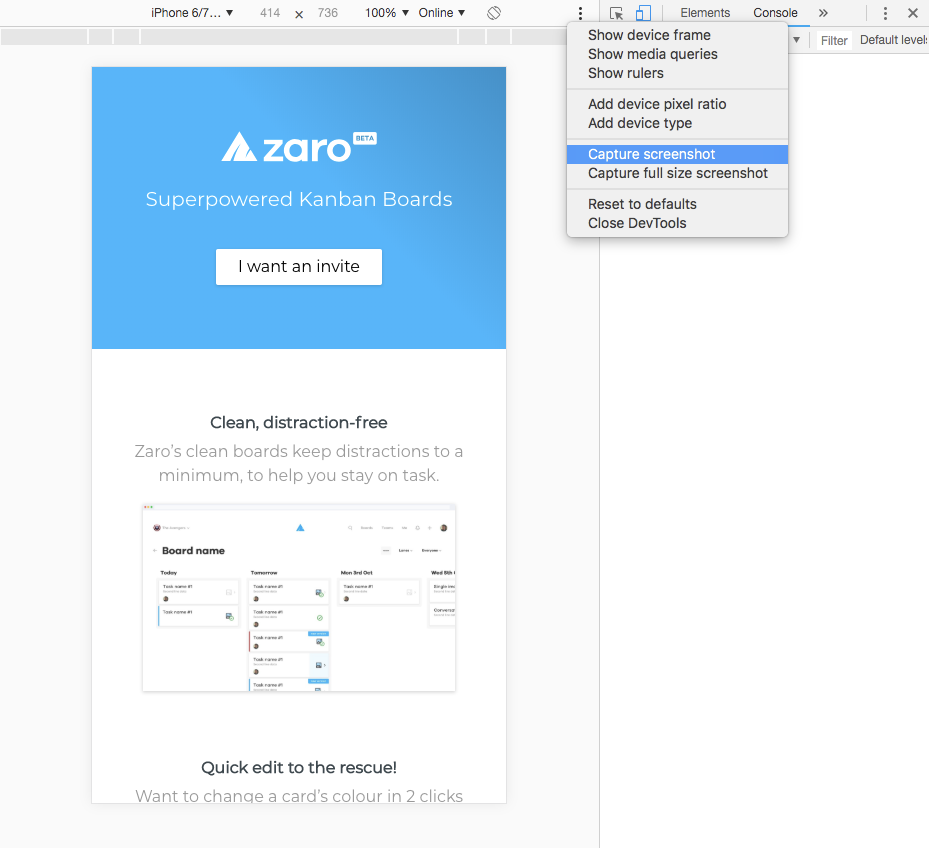The image size is (929, 848).
Task: Open the console context dropdown arrow
Action: (x=796, y=40)
